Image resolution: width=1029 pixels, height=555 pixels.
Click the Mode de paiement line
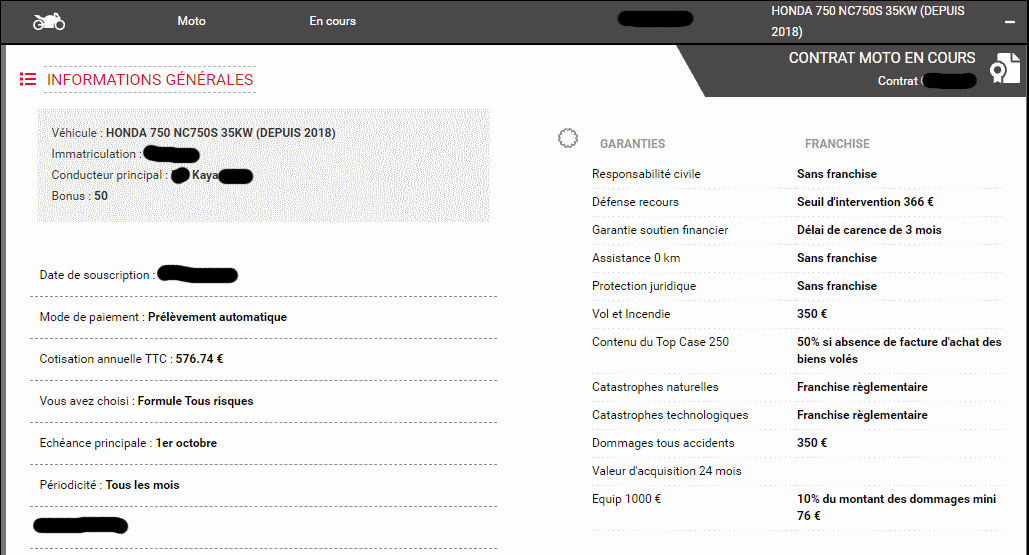(x=163, y=317)
